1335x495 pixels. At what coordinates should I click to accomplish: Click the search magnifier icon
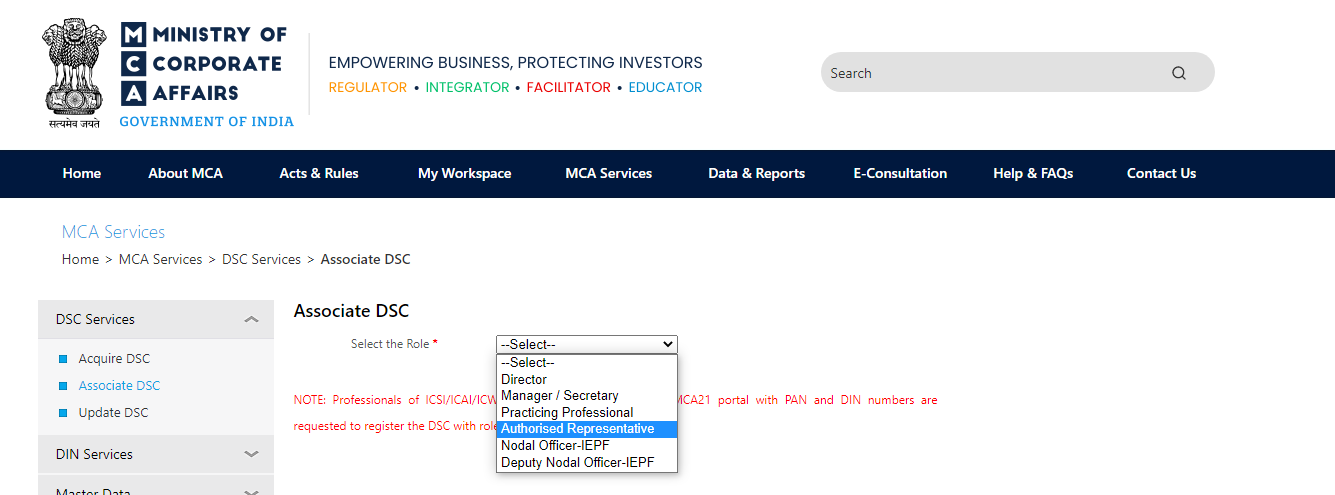click(1178, 73)
